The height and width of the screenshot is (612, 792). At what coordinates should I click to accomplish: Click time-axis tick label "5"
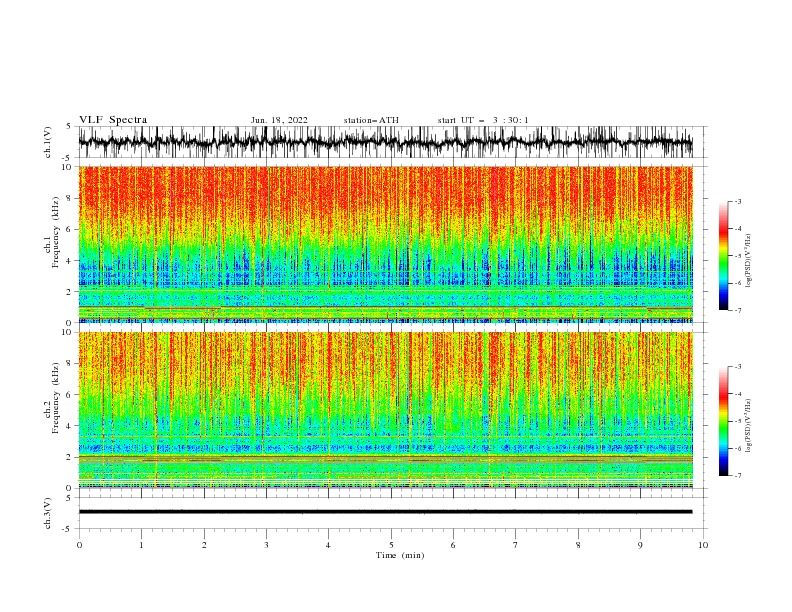[391, 545]
